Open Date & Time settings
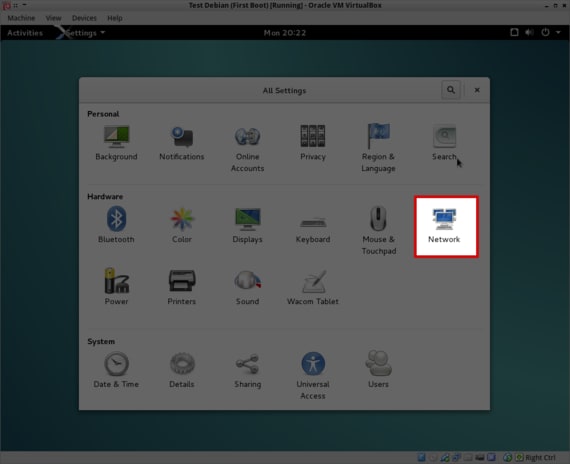570x464 pixels. [116, 370]
